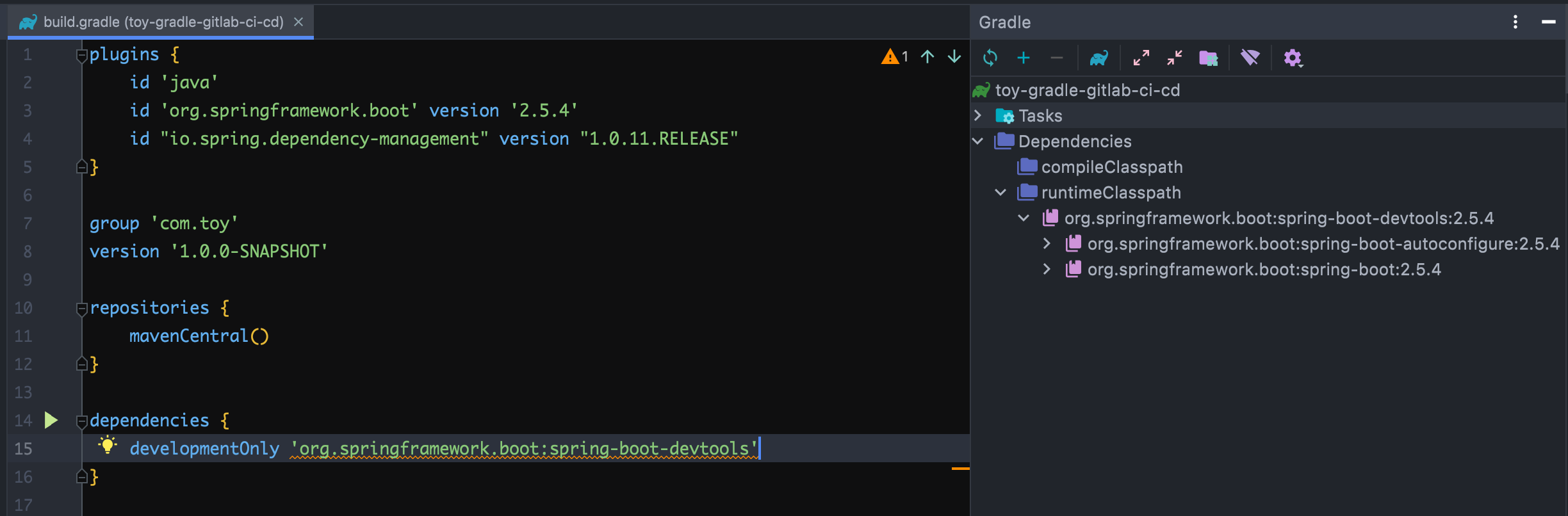1568x516 pixels.
Task: Close the build.gradle tab
Action: (x=298, y=22)
